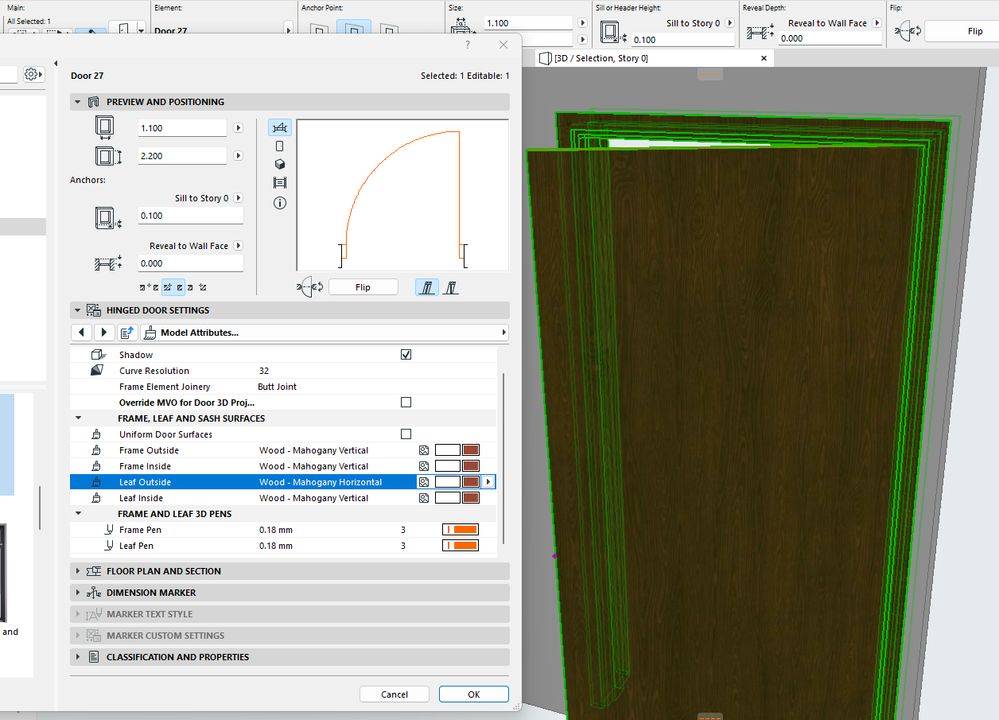The height and width of the screenshot is (720, 999).
Task: Expand the Classification and Properties section
Action: point(177,657)
